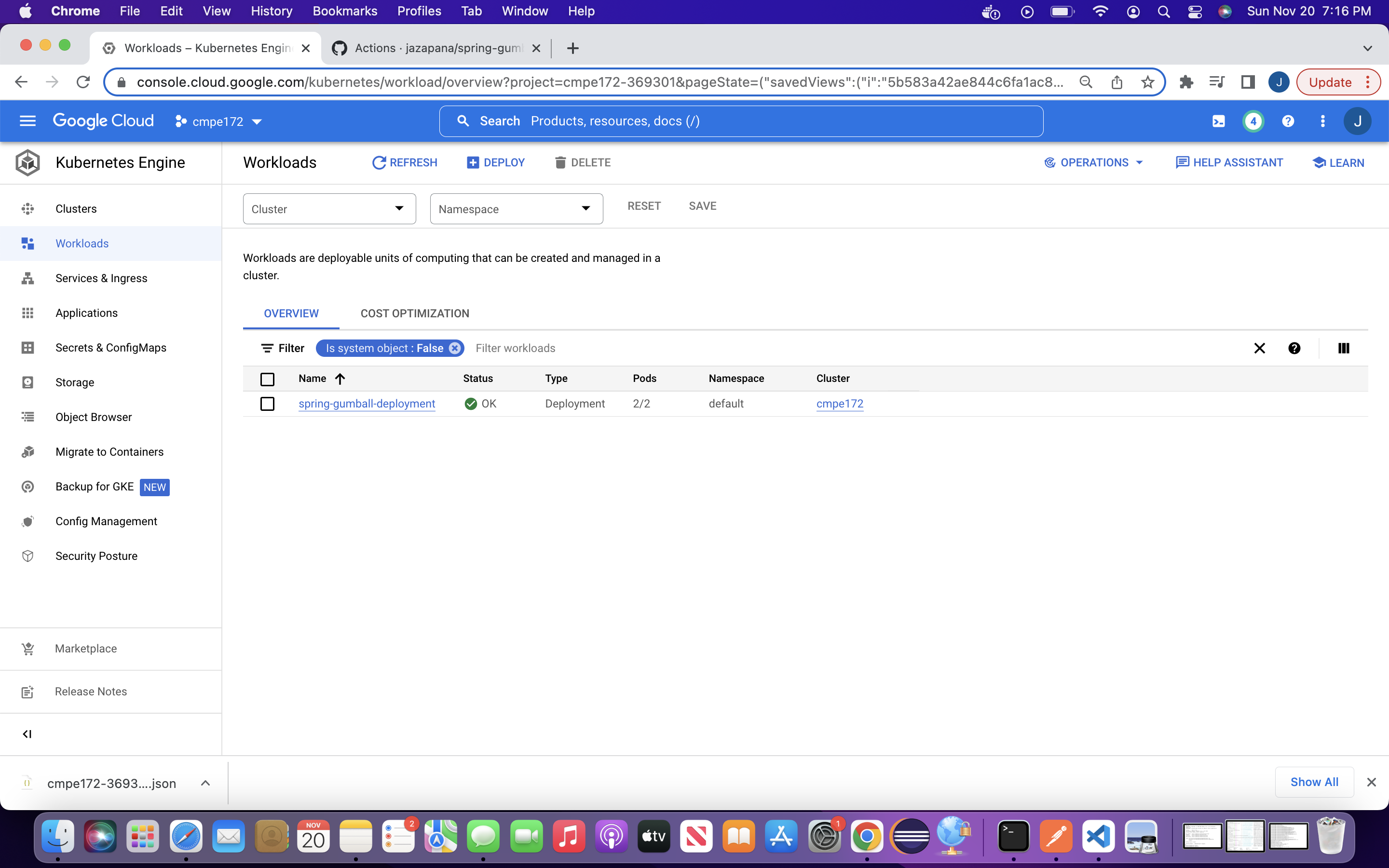Toggle Name column sort arrow
The height and width of the screenshot is (868, 1389).
[x=340, y=379]
